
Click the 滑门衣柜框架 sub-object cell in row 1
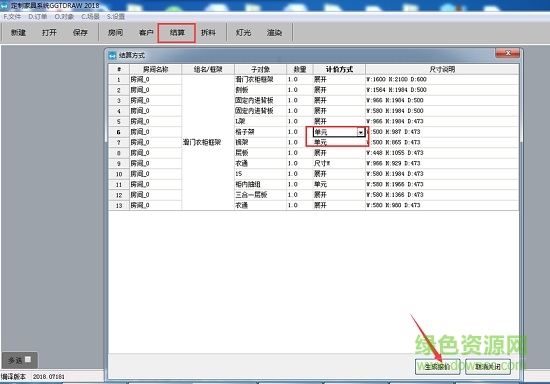click(x=260, y=80)
